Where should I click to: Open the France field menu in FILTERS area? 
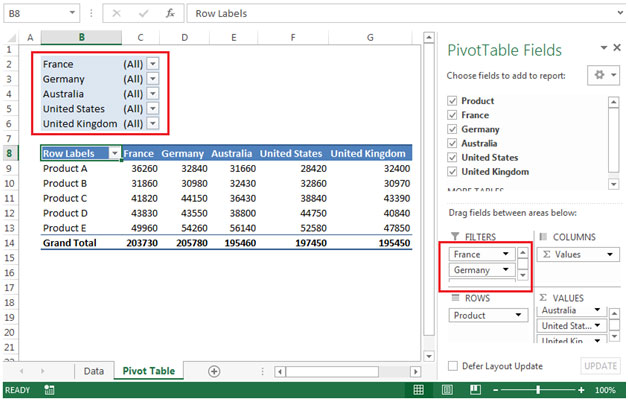(506, 254)
